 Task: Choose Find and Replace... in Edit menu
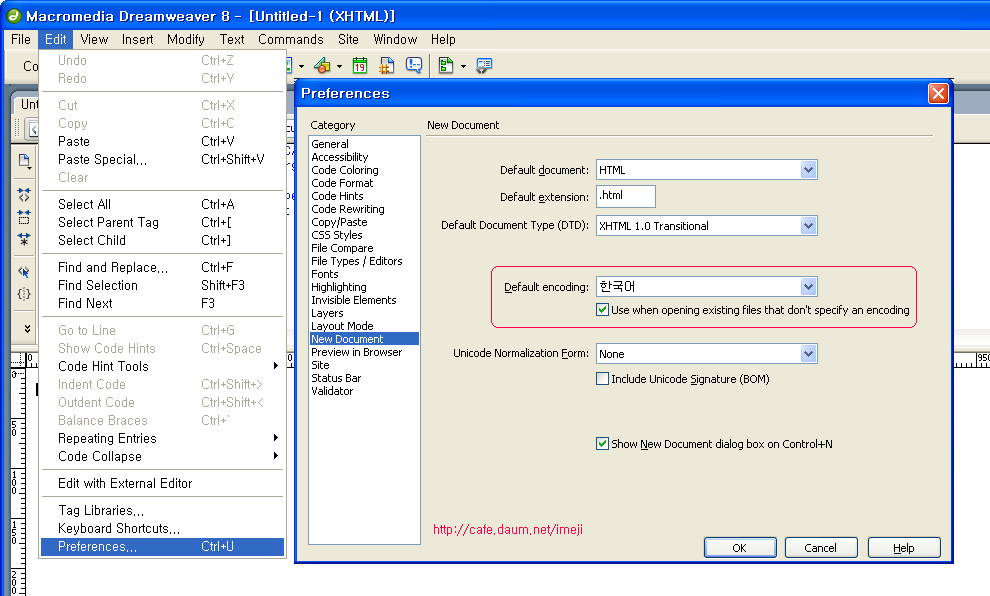[162, 267]
